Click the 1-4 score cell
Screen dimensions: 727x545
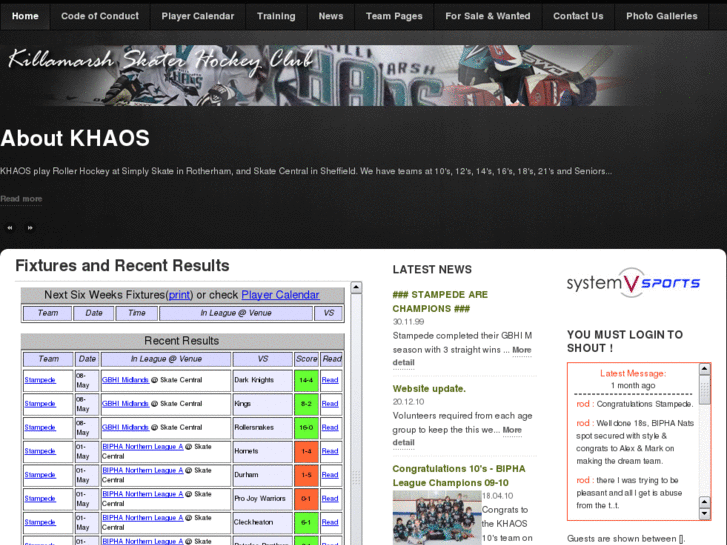[x=306, y=451]
